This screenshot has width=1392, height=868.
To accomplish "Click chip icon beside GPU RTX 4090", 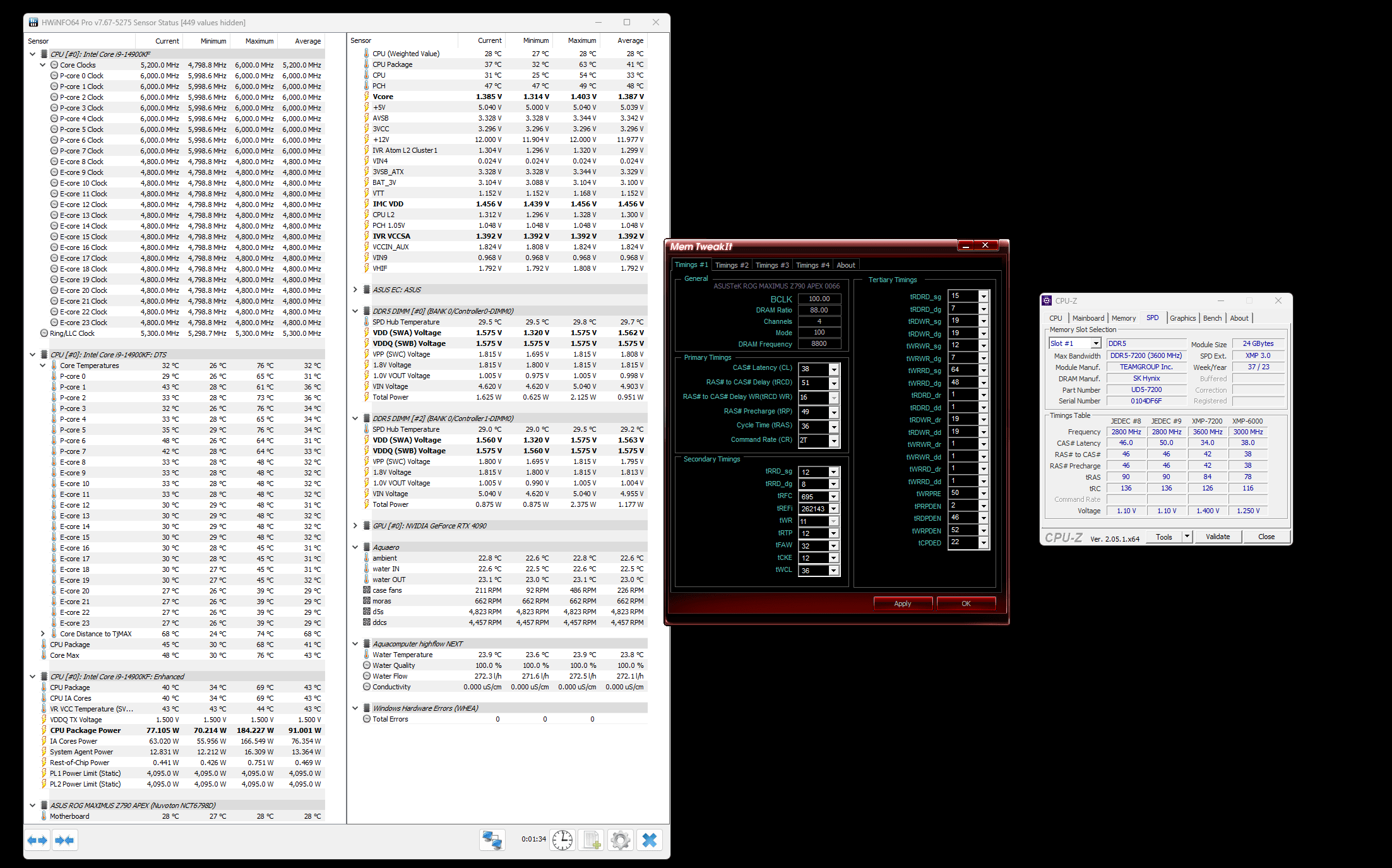I will (x=366, y=526).
